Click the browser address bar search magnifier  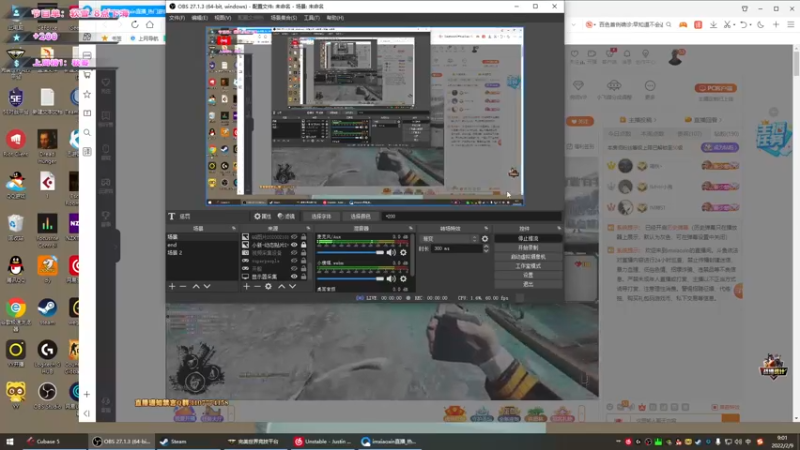click(668, 24)
